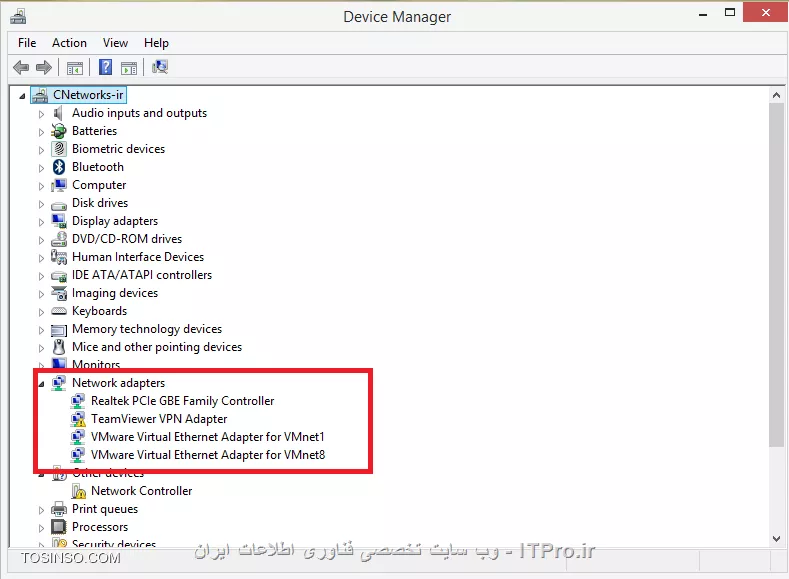This screenshot has width=789, height=579.
Task: Click the action pane toolbar icon
Action: coord(129,67)
